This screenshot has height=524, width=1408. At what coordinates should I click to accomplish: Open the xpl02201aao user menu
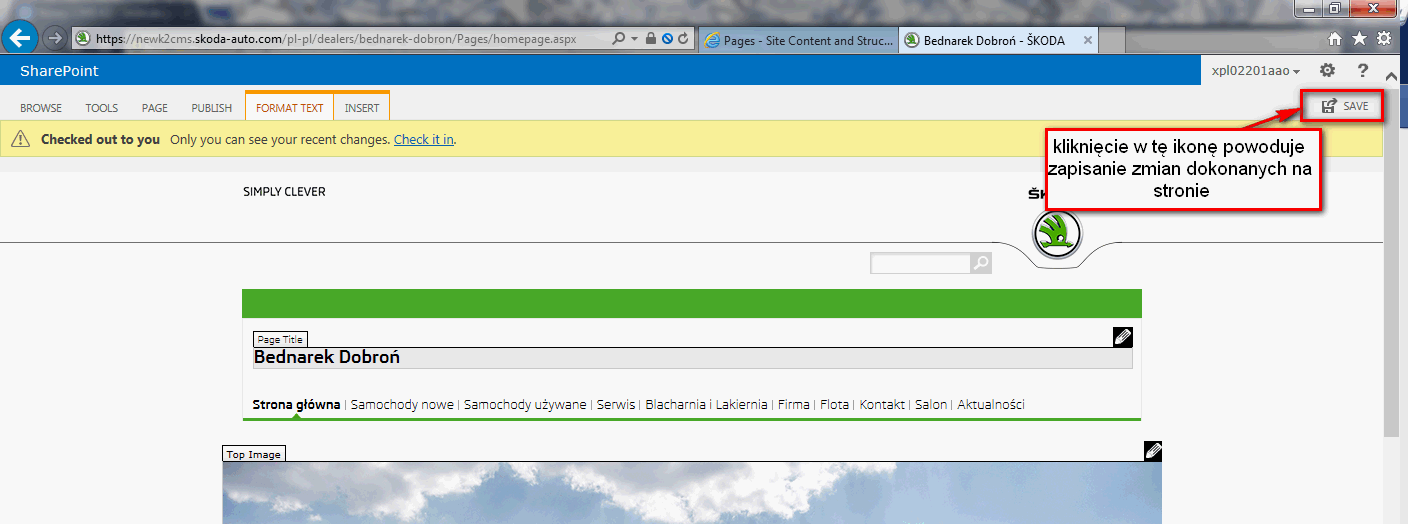coord(1256,71)
